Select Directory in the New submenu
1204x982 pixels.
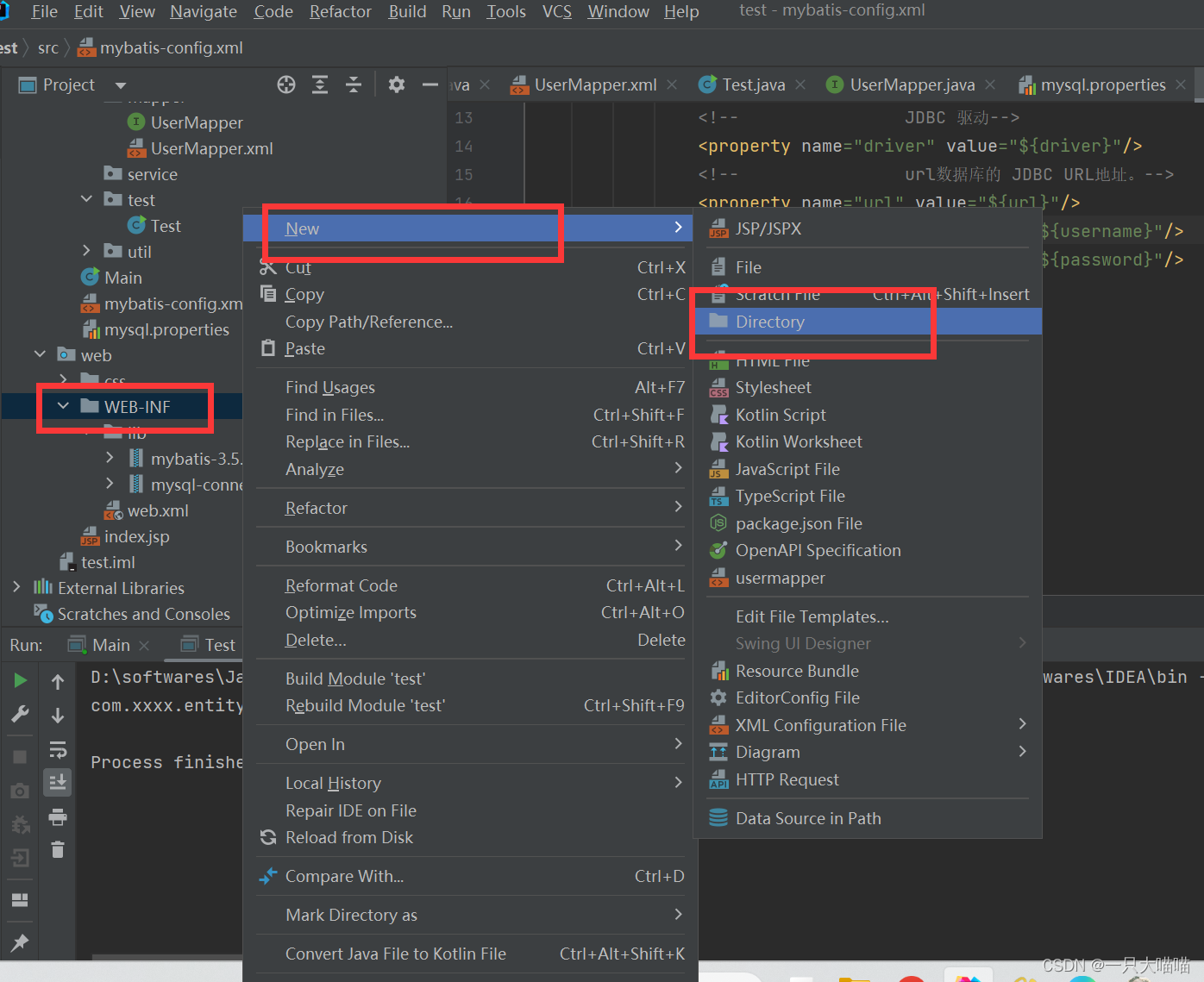[868, 322]
